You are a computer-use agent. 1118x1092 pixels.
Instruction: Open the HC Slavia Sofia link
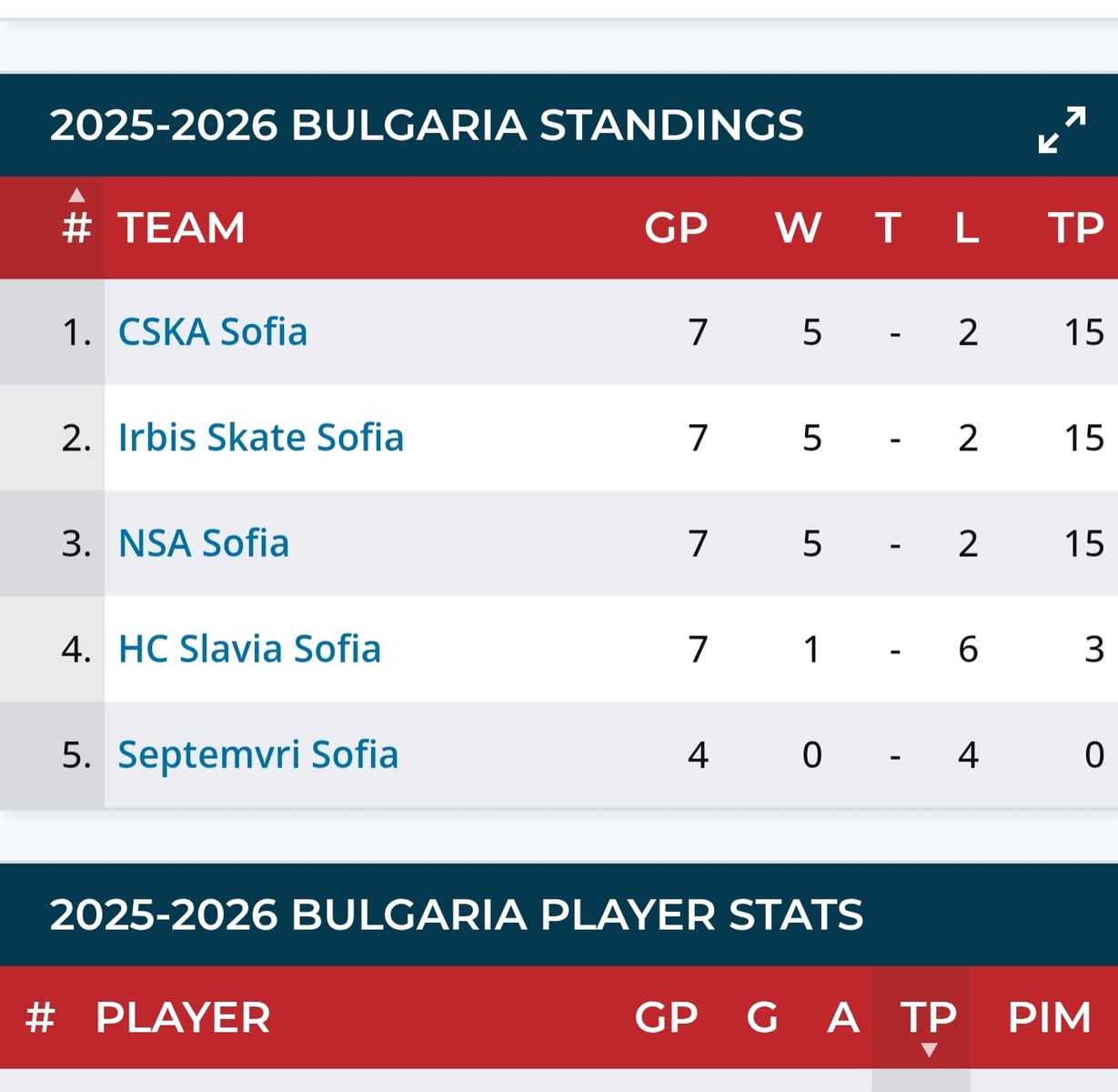pyautogui.click(x=249, y=649)
